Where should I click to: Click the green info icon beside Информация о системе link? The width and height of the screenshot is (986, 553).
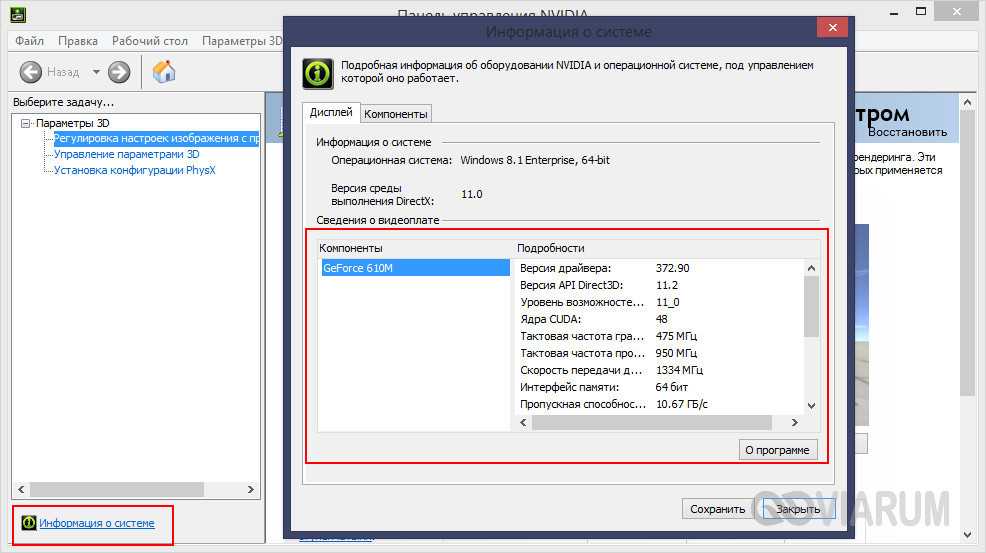(28, 523)
